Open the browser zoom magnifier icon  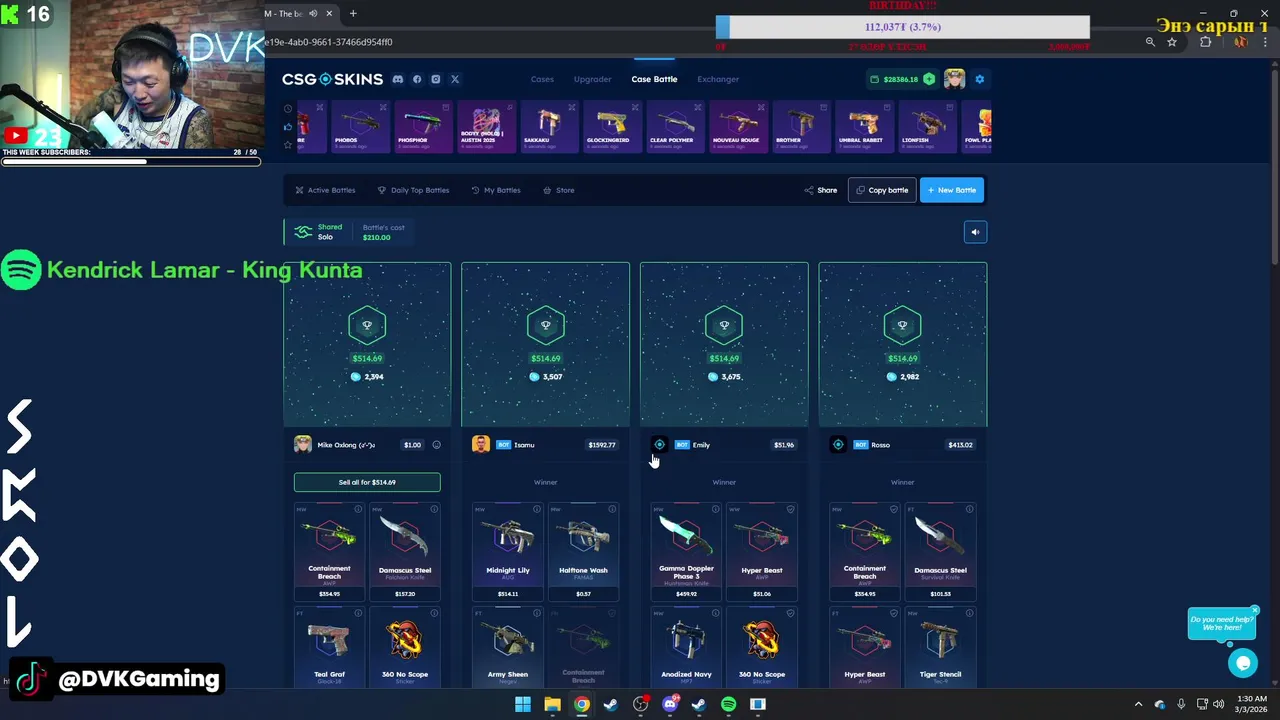tap(1150, 42)
